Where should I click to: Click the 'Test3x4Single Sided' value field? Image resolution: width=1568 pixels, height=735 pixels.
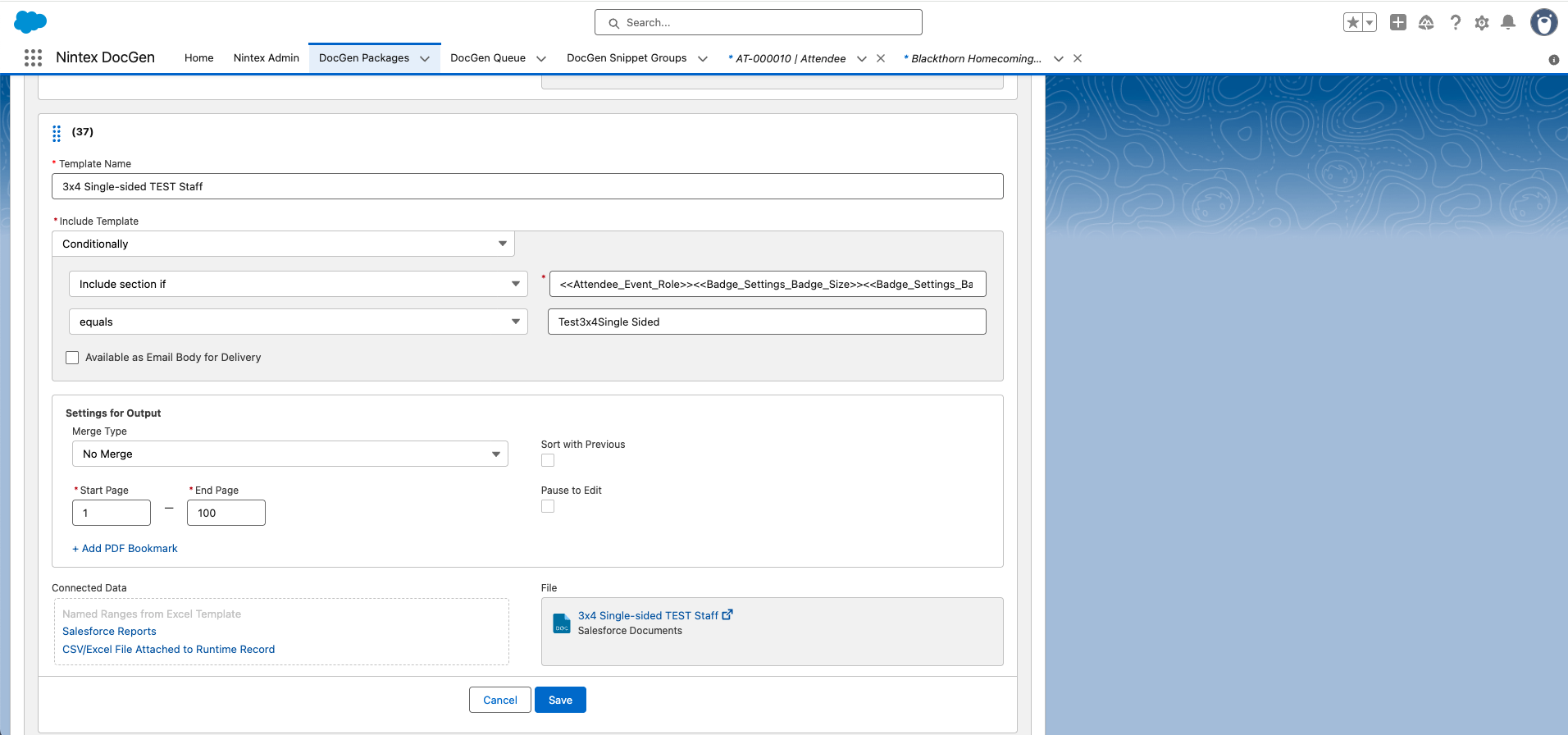(767, 322)
